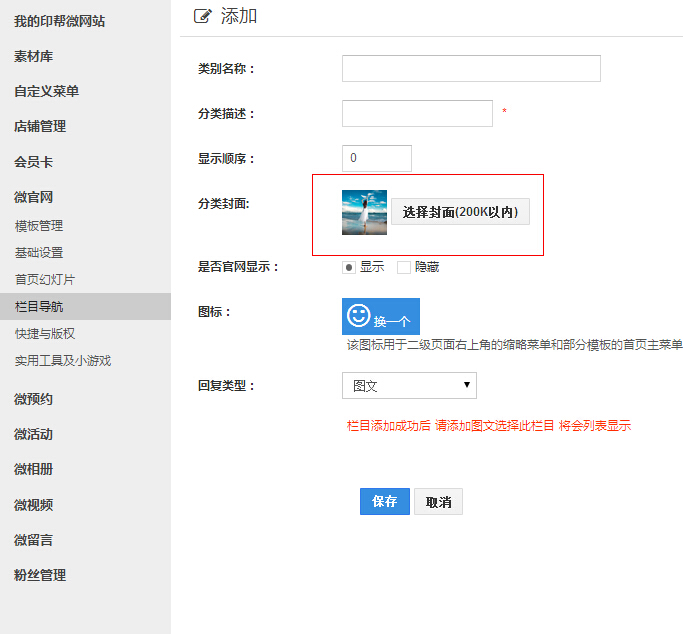
Task: Focus the 分类描述 input box
Action: (417, 114)
